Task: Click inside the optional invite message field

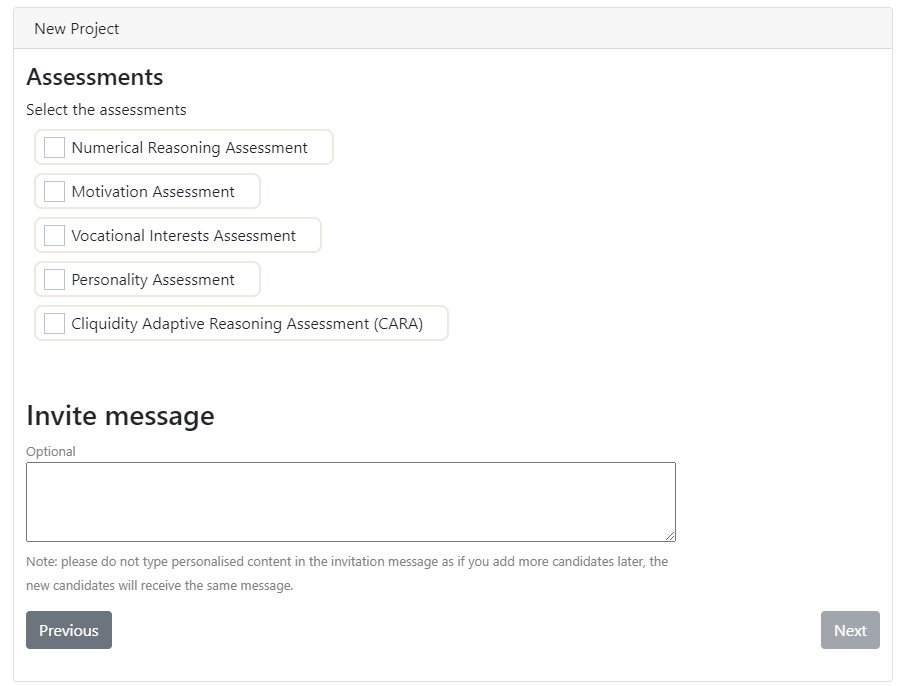Action: pyautogui.click(x=350, y=500)
